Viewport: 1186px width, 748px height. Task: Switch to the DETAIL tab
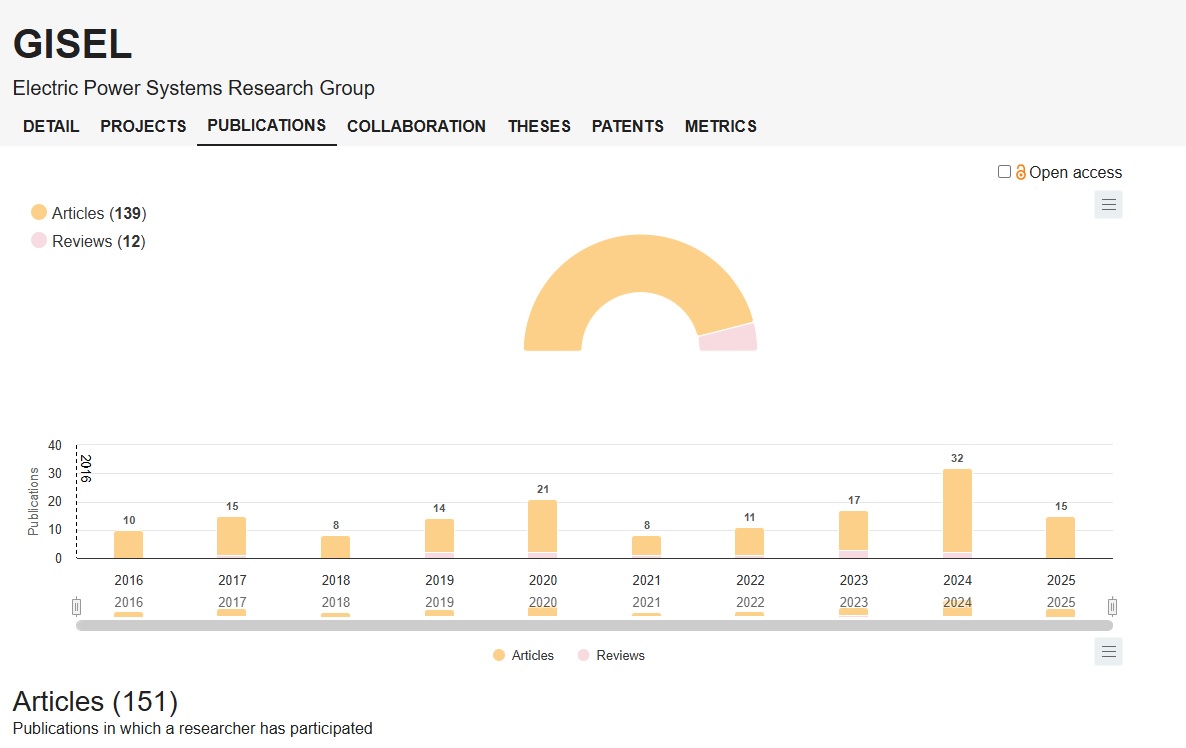point(51,126)
